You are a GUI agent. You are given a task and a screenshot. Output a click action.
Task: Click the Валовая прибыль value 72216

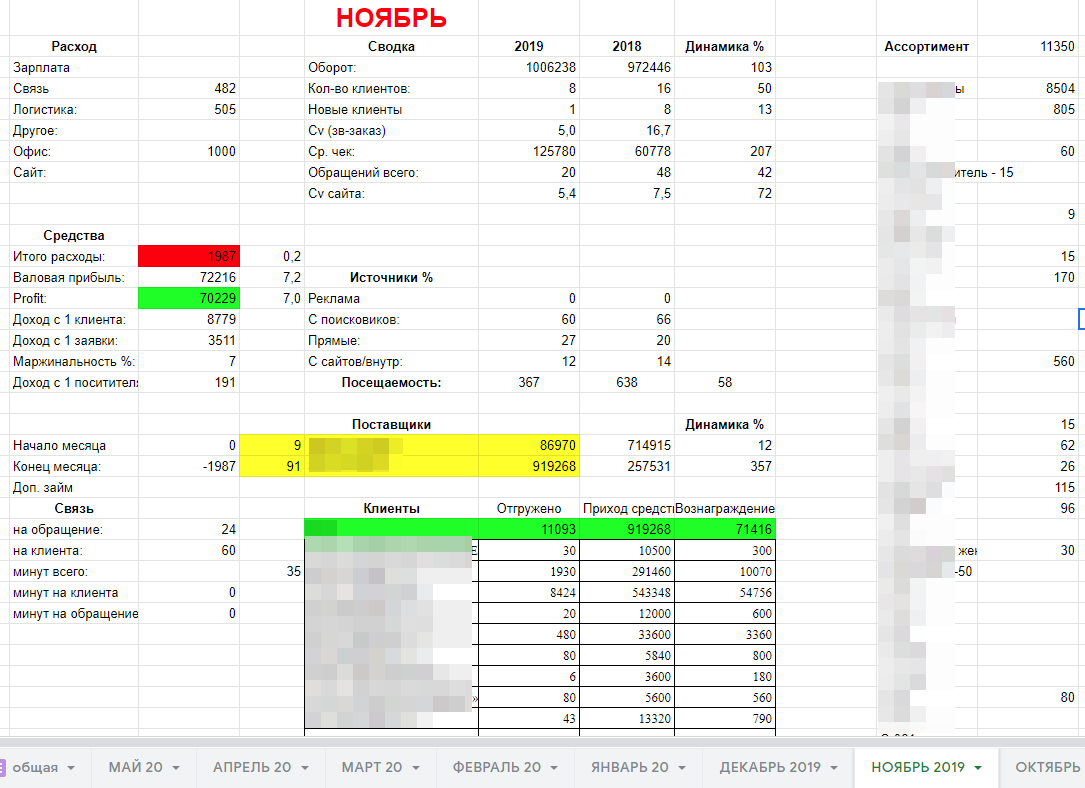click(188, 278)
